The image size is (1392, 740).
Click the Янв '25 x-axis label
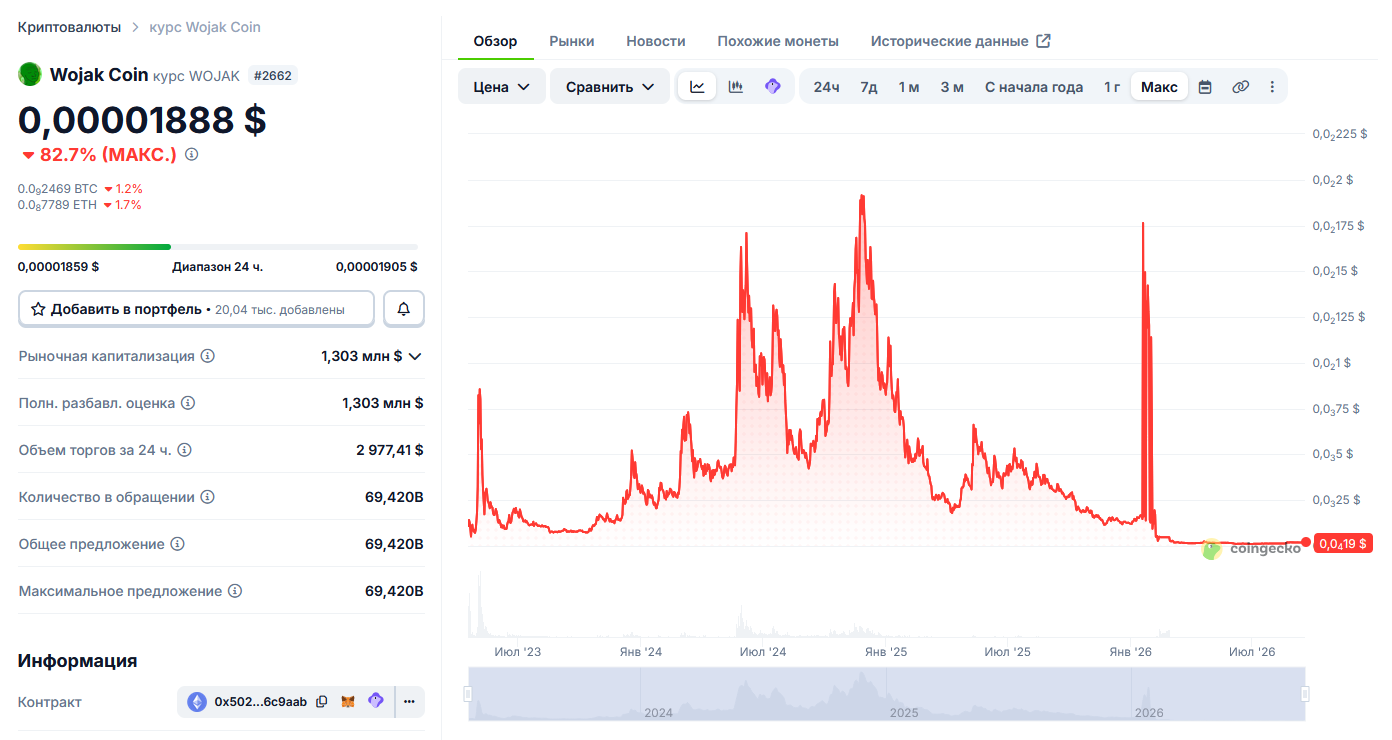click(x=886, y=652)
